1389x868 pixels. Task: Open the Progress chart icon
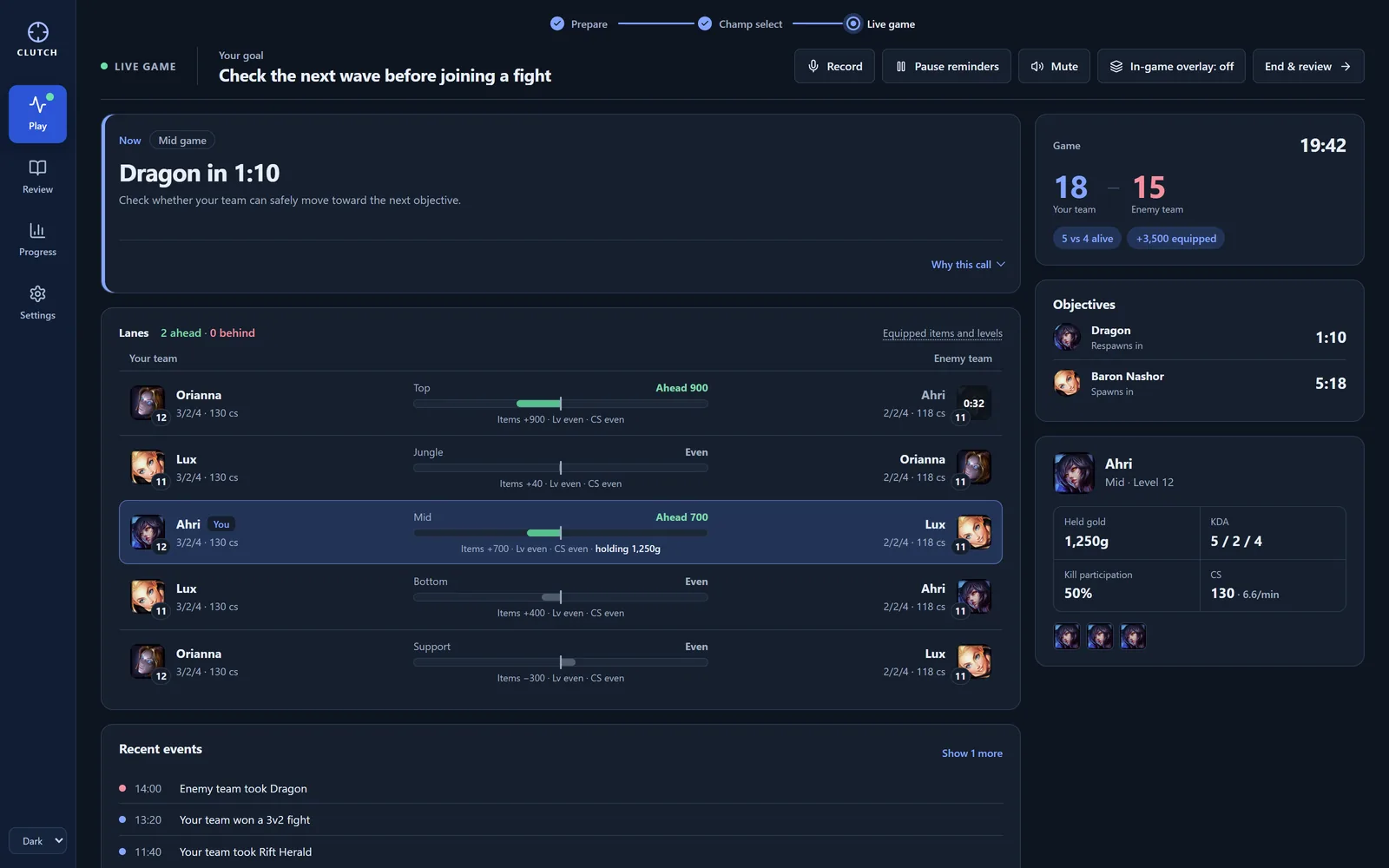point(37,231)
